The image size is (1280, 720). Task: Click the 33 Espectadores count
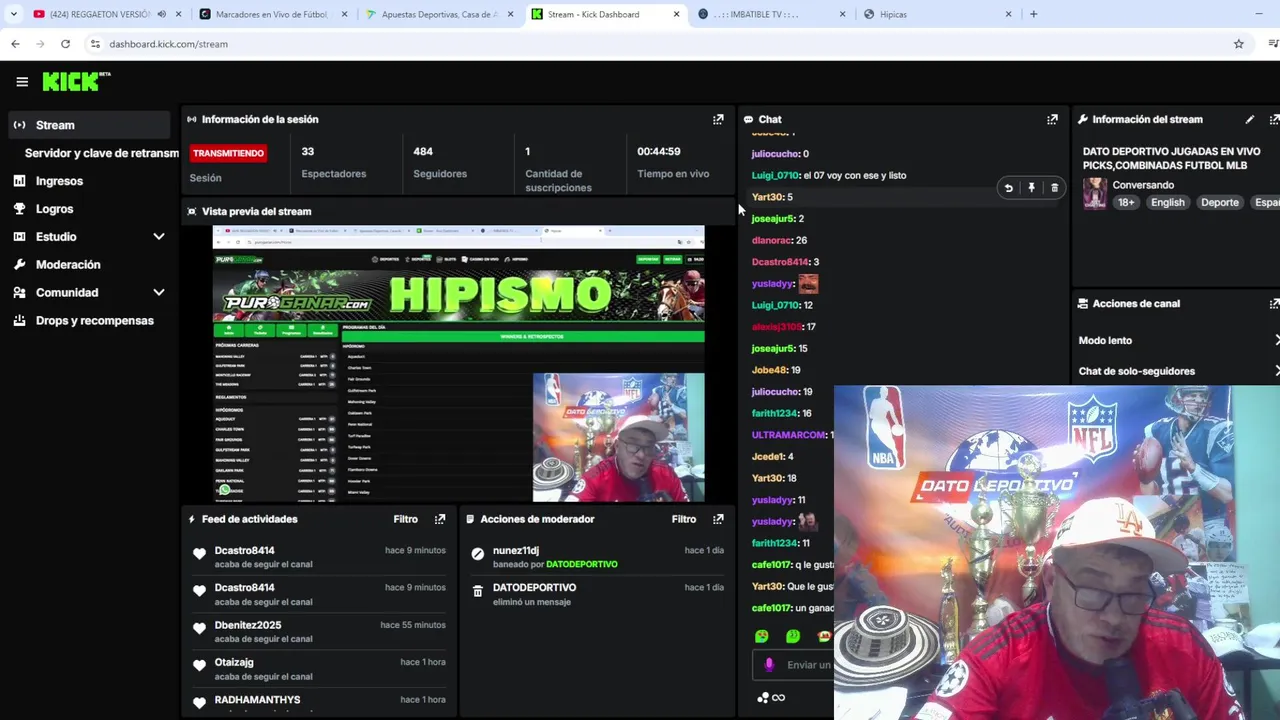pyautogui.click(x=307, y=151)
